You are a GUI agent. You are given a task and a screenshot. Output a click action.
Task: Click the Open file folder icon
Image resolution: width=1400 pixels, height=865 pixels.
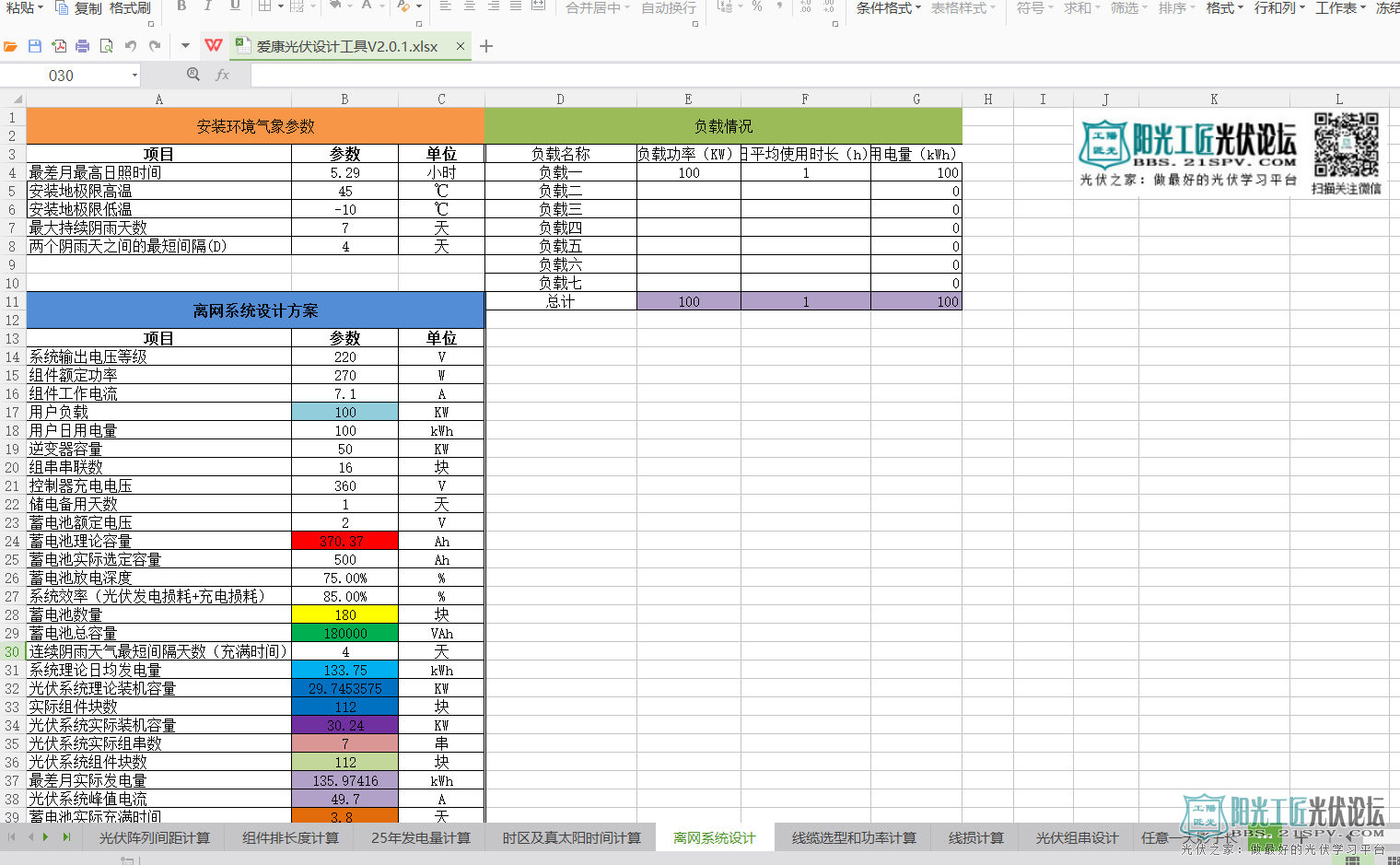[10, 46]
